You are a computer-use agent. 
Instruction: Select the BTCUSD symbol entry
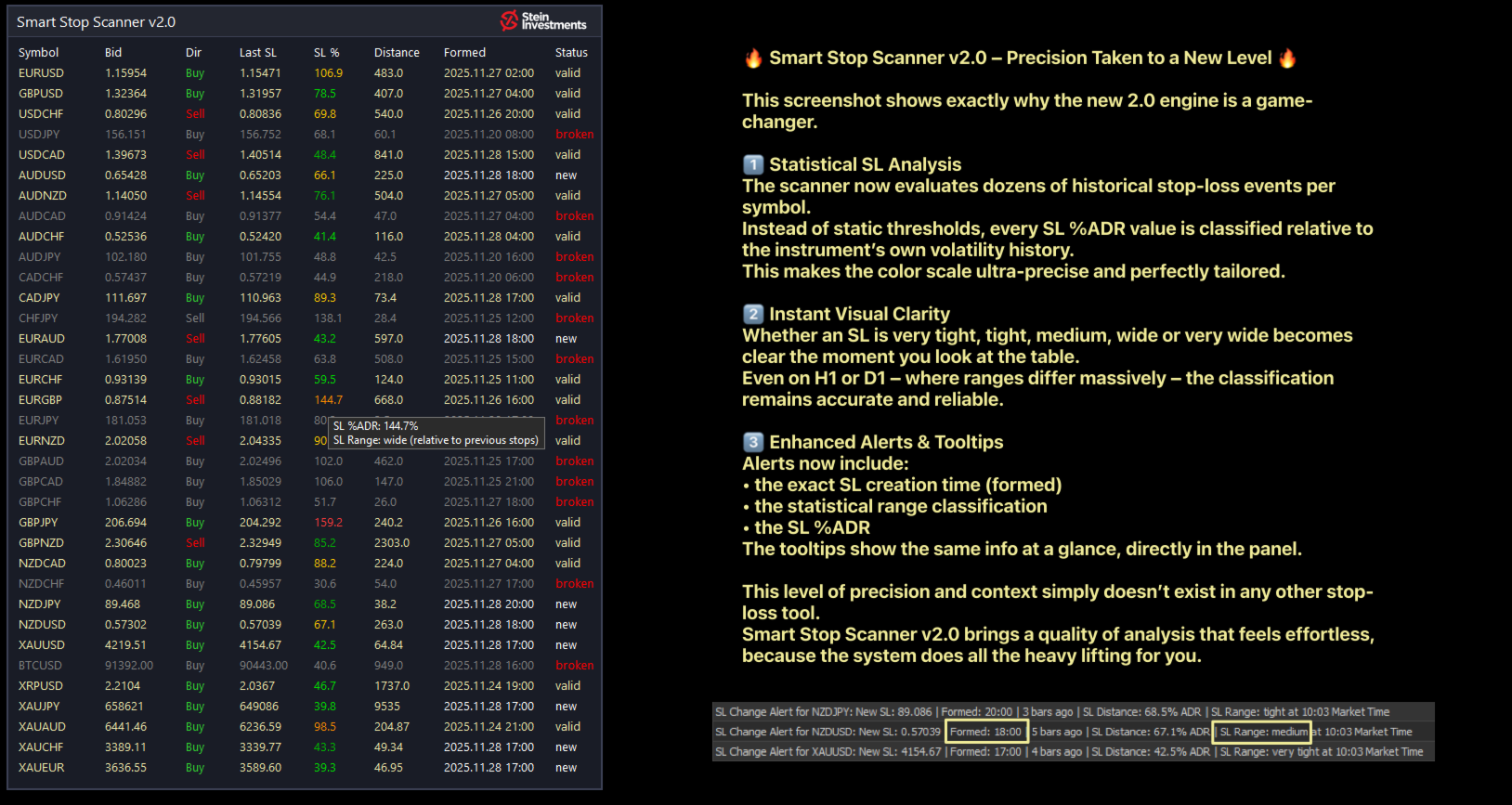[40, 666]
